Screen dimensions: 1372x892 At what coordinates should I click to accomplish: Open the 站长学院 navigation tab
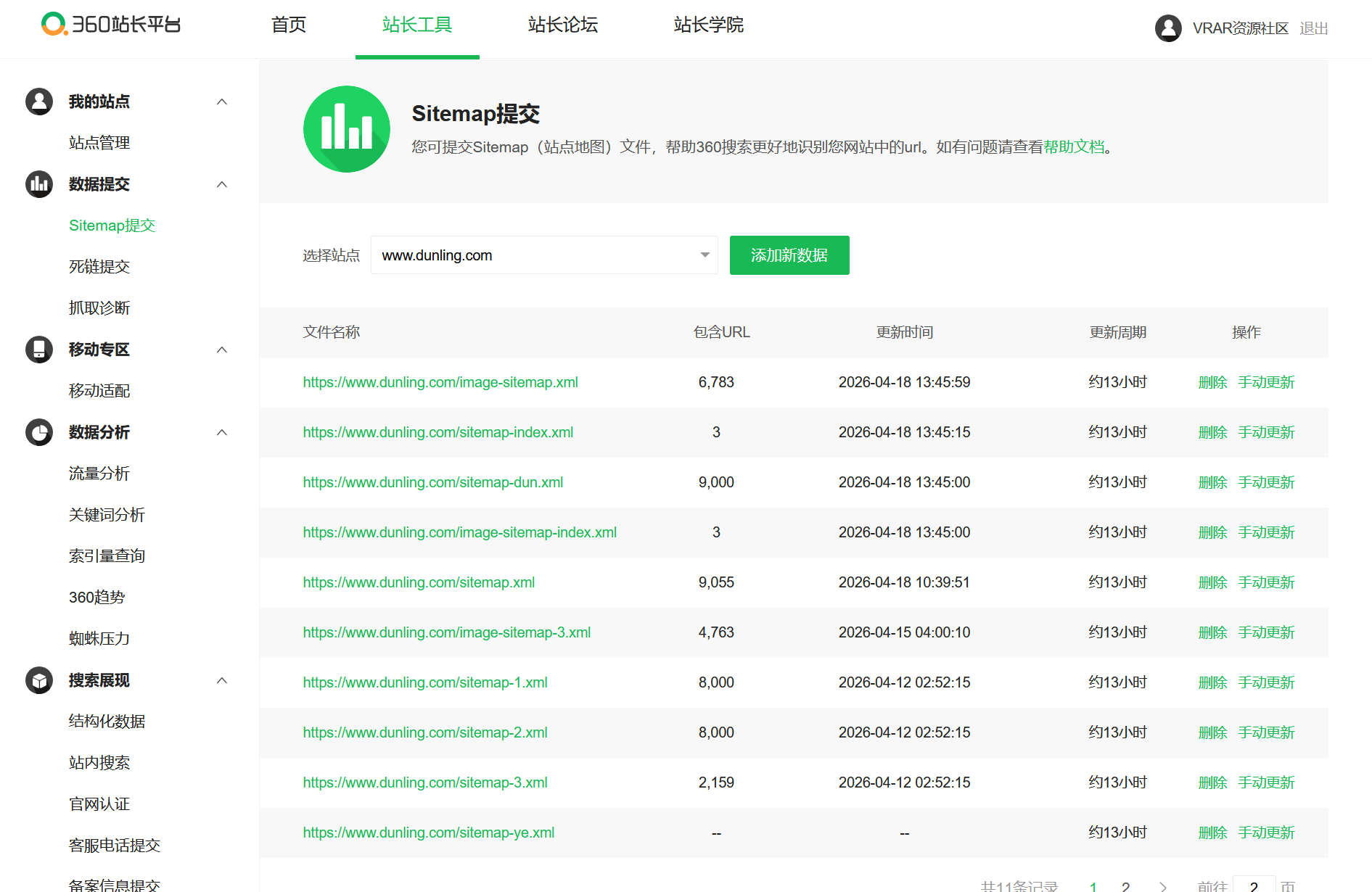[709, 25]
